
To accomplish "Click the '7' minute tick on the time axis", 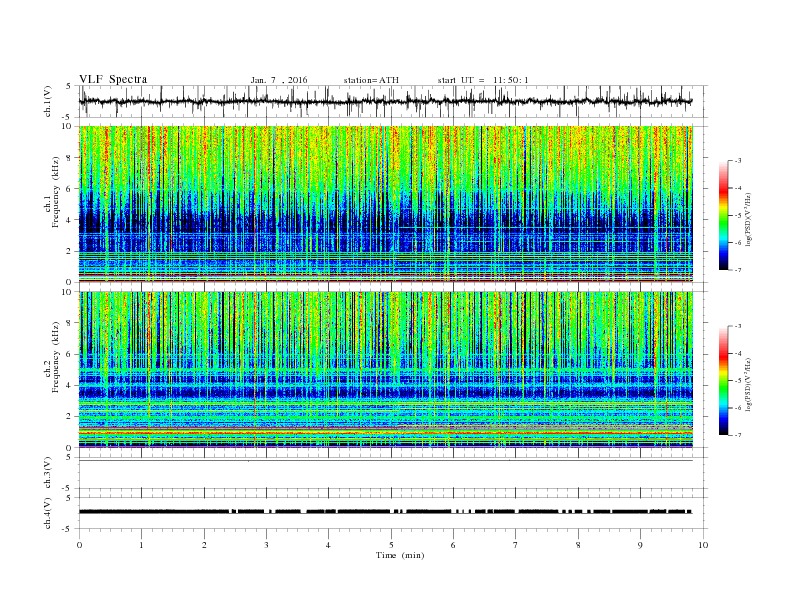I will [x=516, y=545].
